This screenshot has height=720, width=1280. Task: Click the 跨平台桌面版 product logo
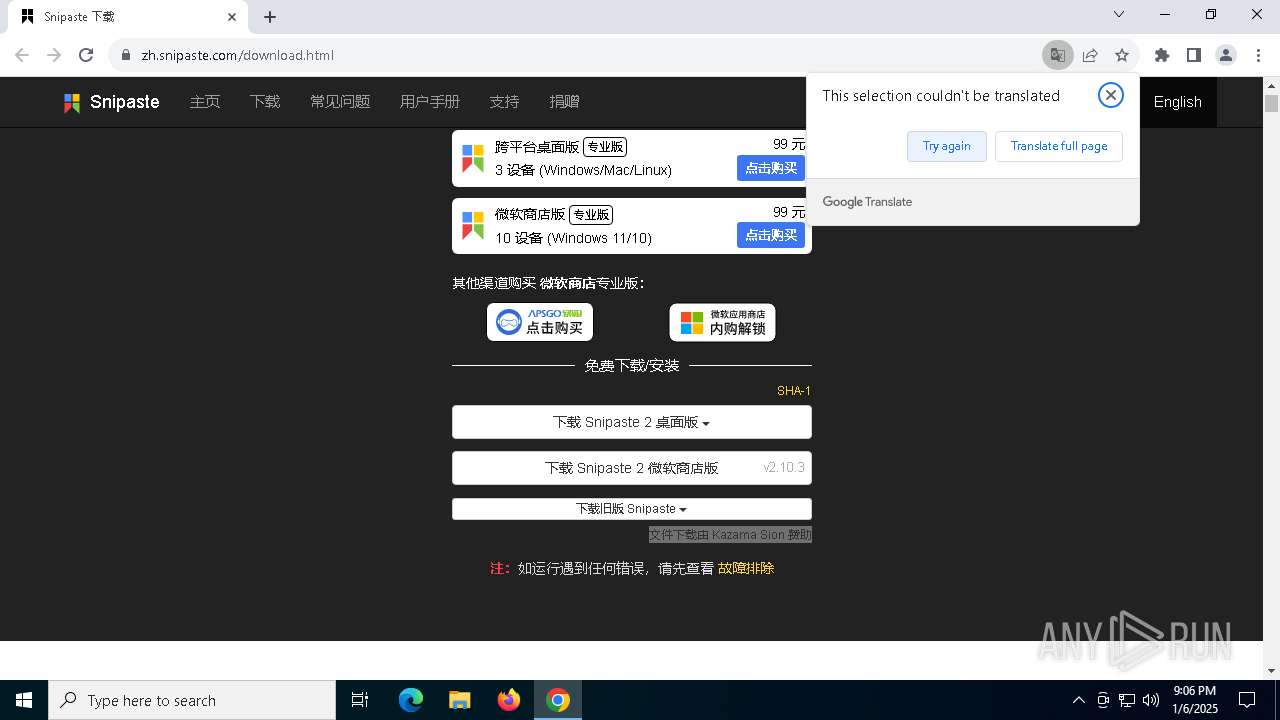click(473, 158)
